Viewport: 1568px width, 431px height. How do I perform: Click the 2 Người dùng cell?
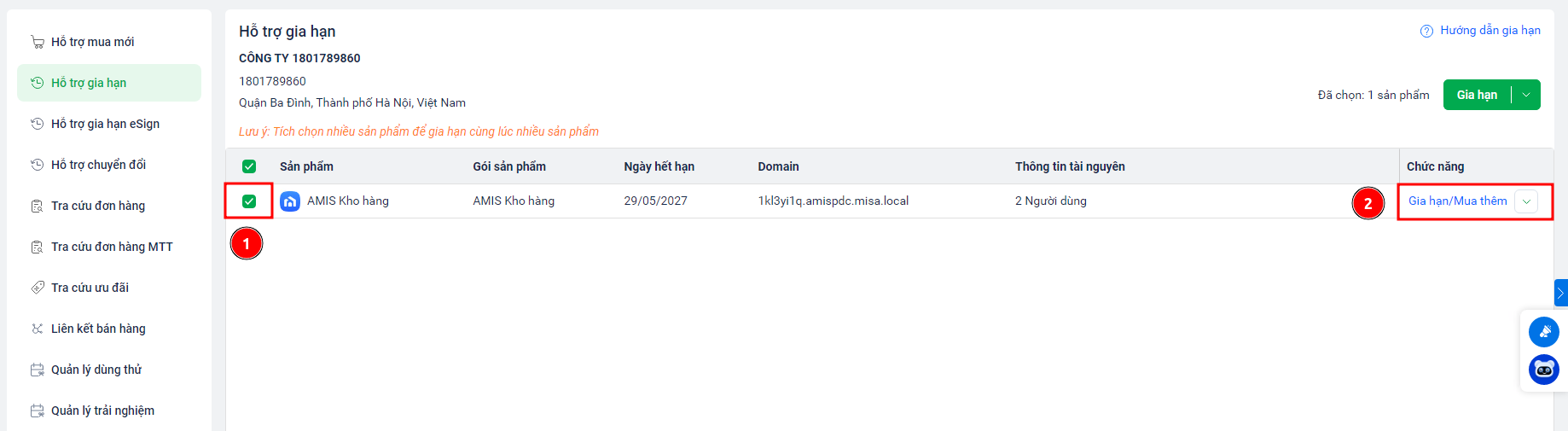(1051, 201)
